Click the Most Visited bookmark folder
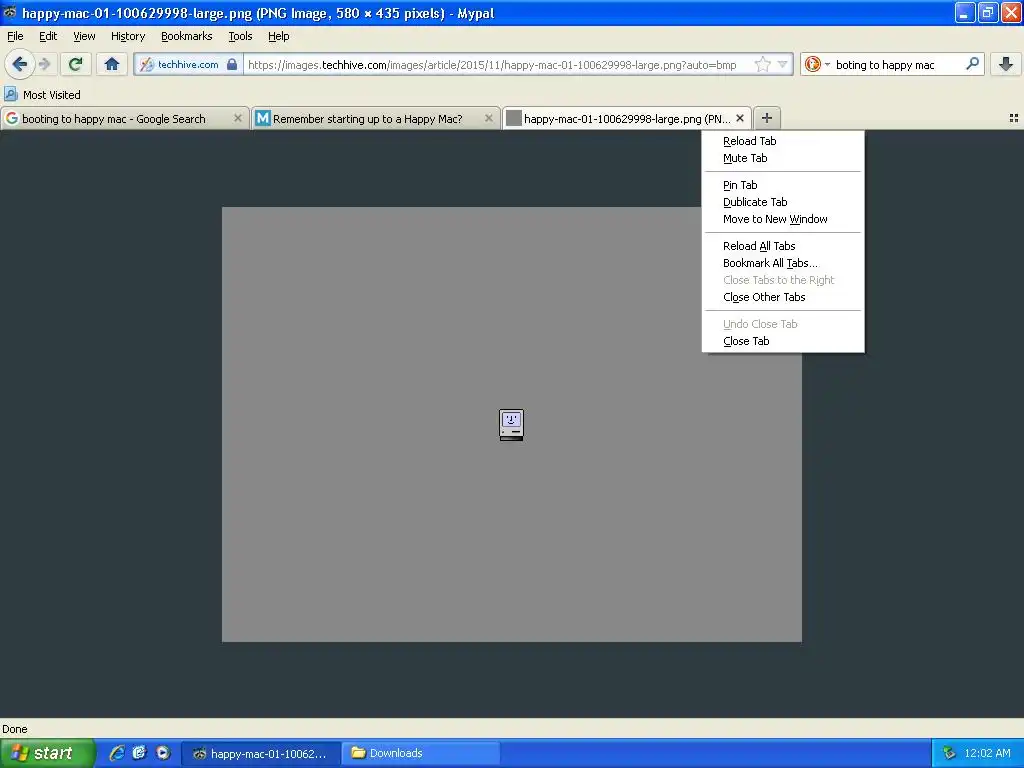1024x768 pixels. 42,95
